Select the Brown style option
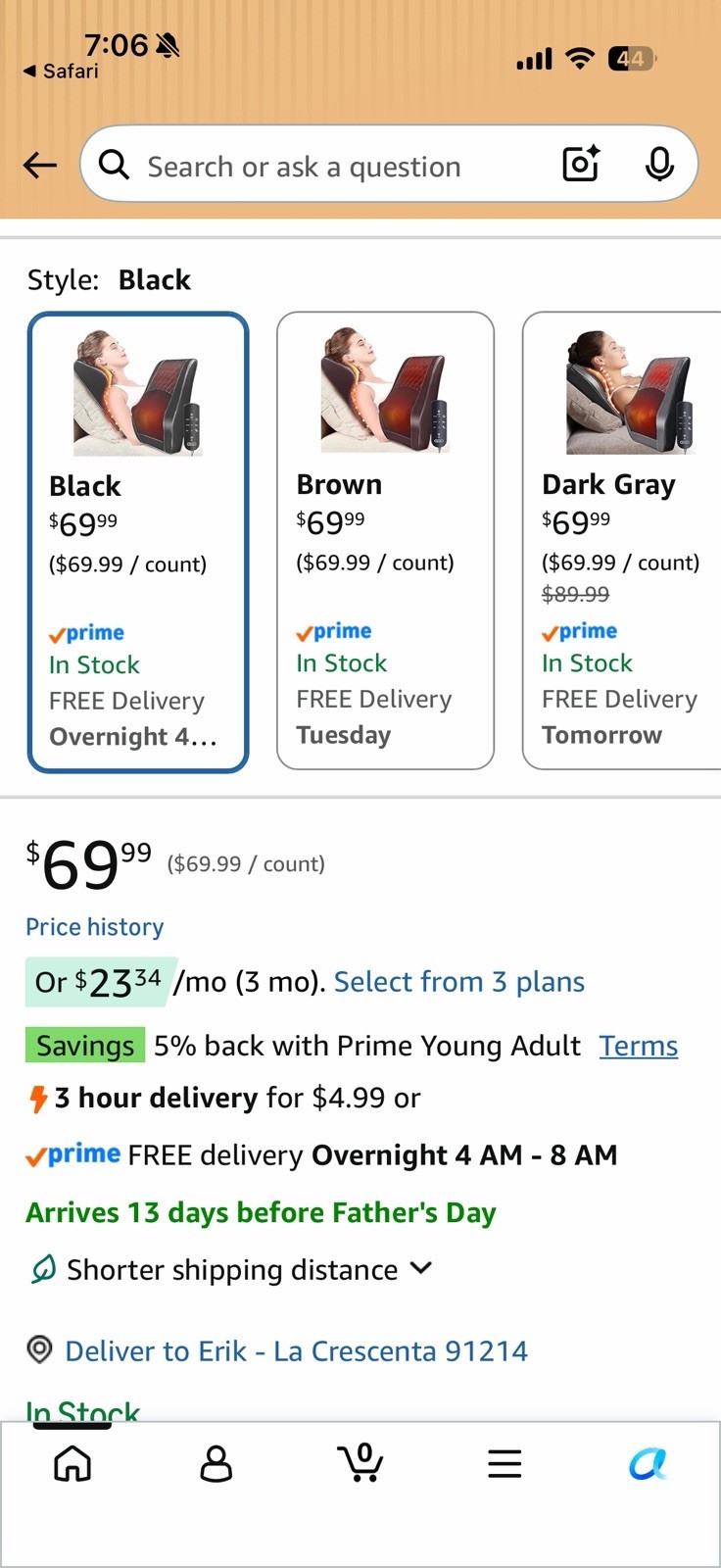Viewport: 721px width, 1568px height. pyautogui.click(x=385, y=541)
